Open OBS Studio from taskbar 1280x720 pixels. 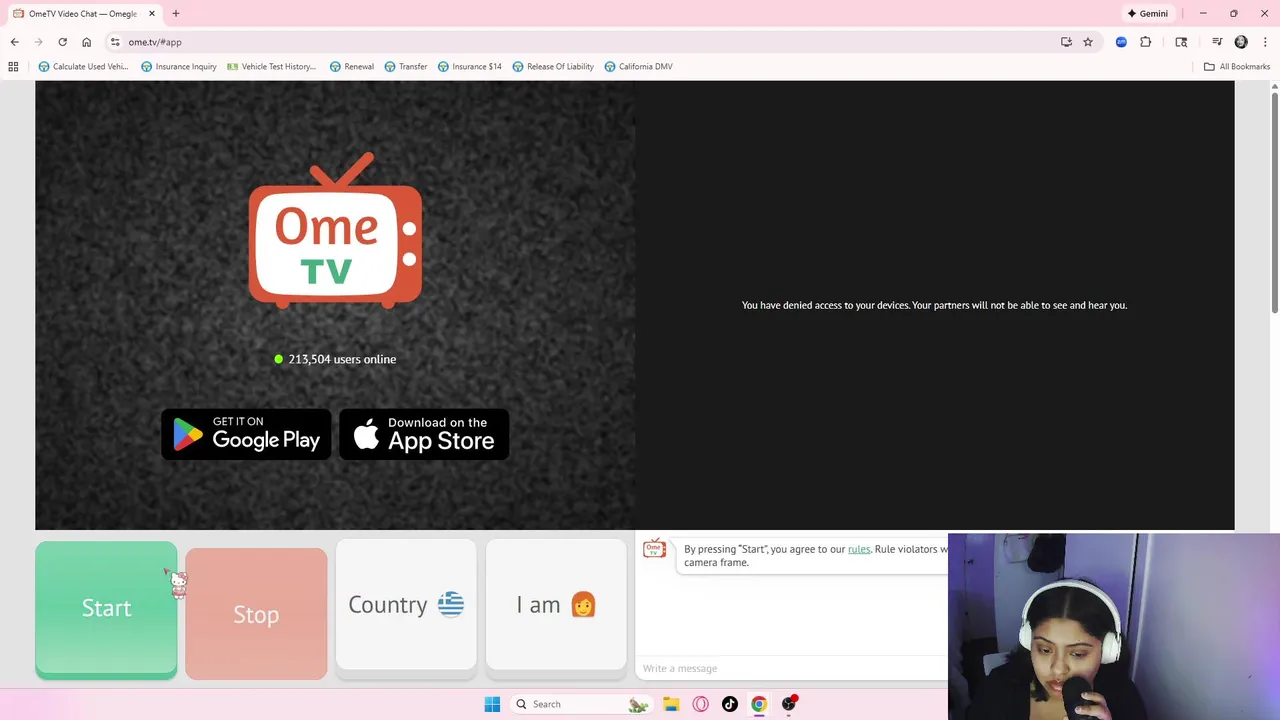789,704
